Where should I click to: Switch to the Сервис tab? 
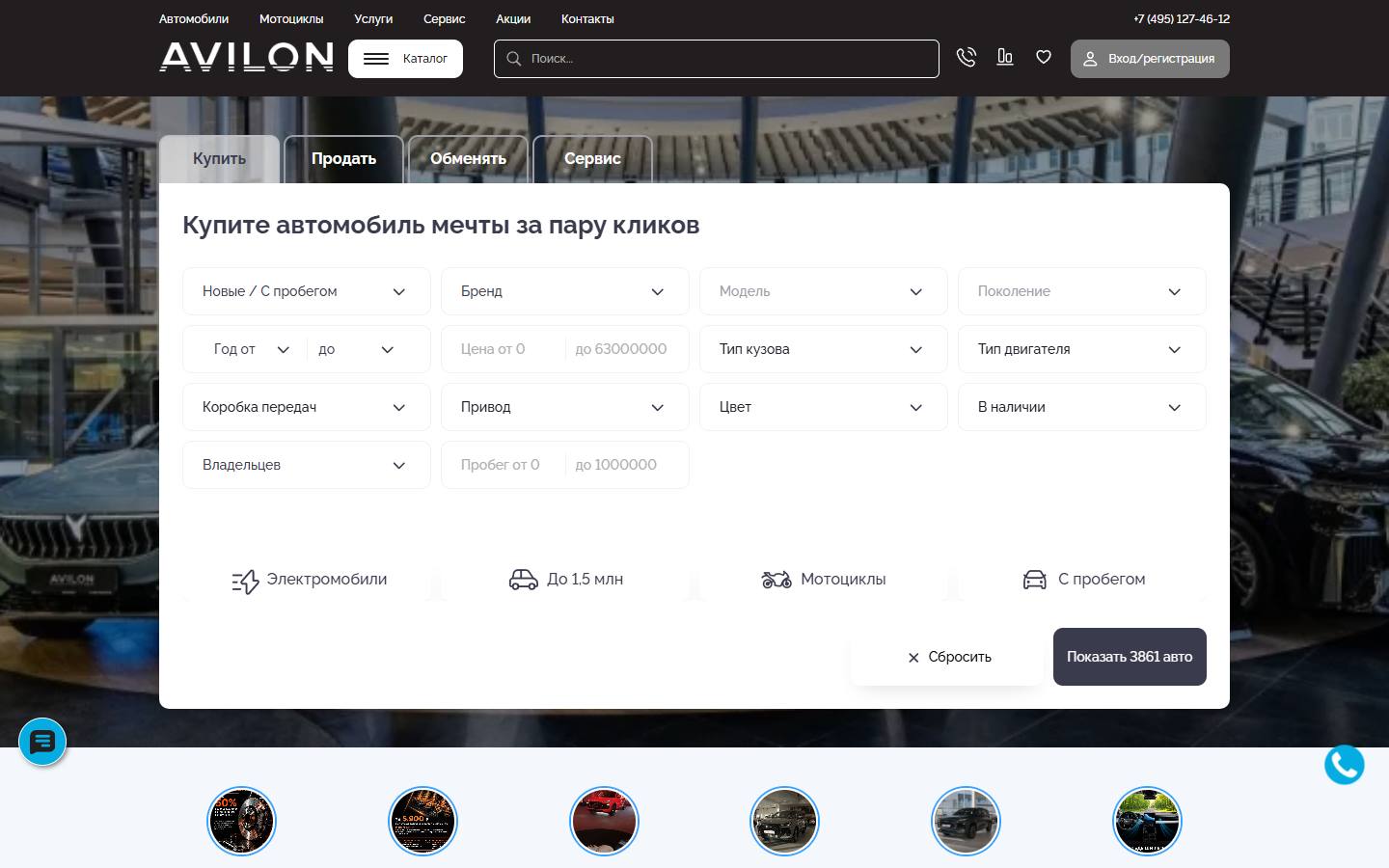592,159
